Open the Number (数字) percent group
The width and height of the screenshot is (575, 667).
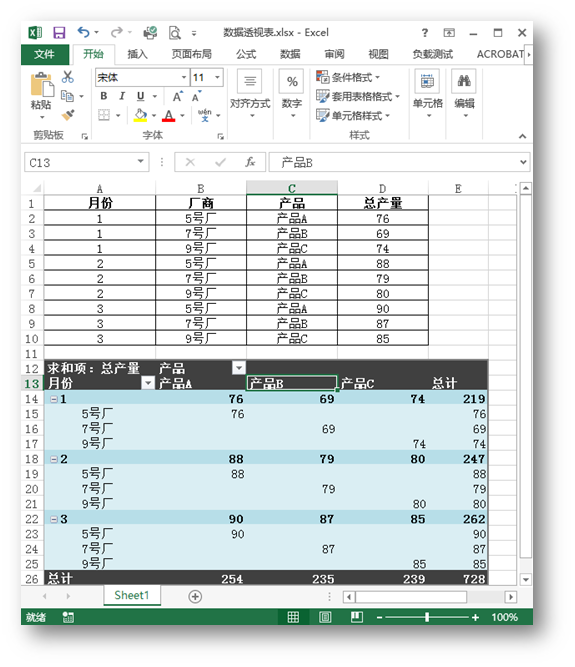pyautogui.click(x=292, y=94)
